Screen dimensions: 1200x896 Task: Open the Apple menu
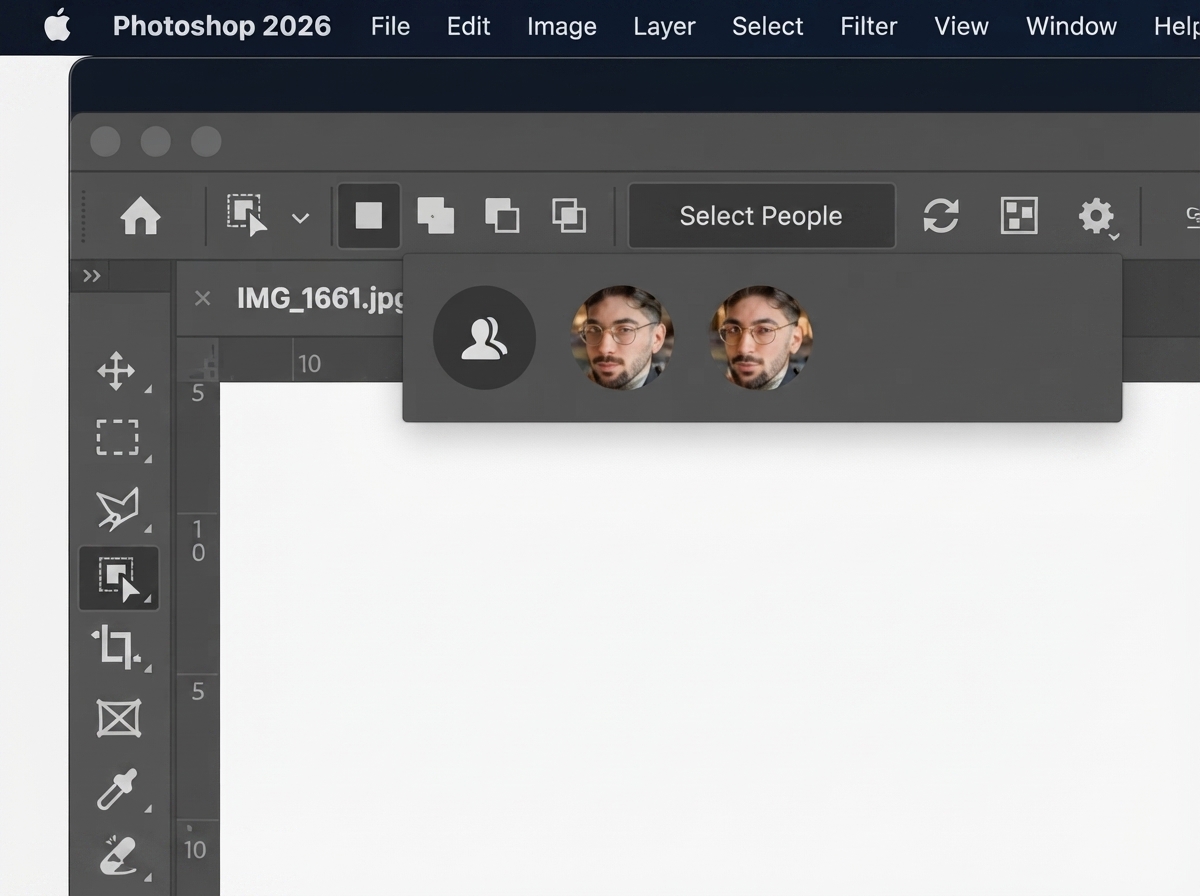click(57, 26)
